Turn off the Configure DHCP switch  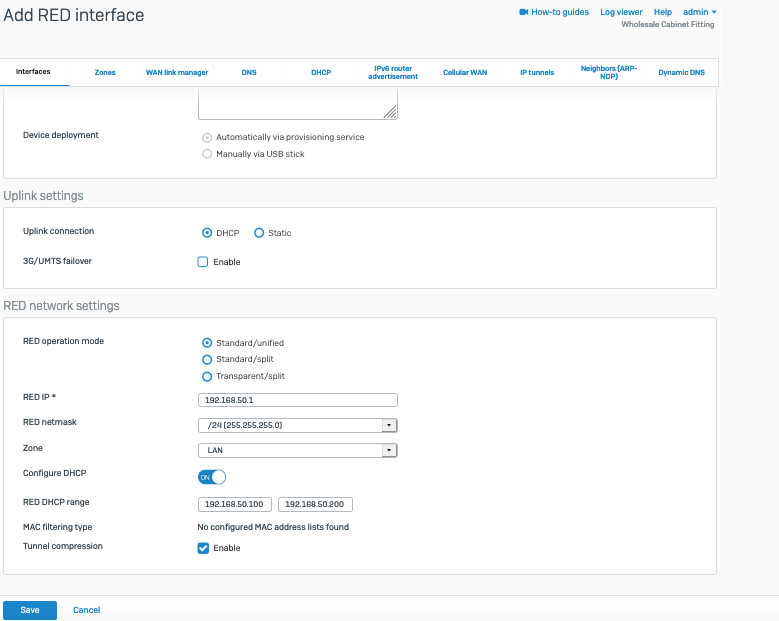(x=212, y=477)
